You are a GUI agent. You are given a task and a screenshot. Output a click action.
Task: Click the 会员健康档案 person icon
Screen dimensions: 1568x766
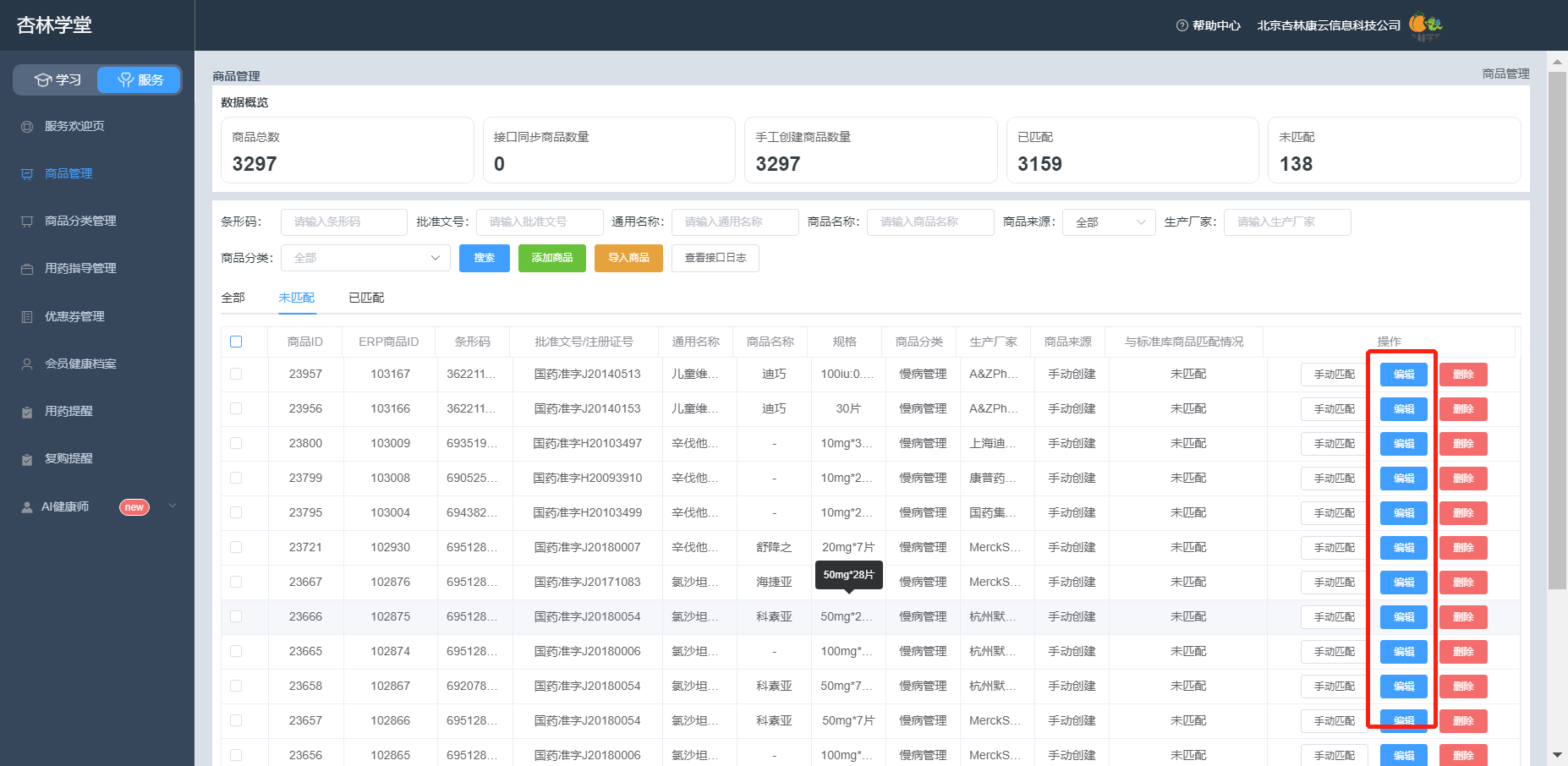pos(27,364)
